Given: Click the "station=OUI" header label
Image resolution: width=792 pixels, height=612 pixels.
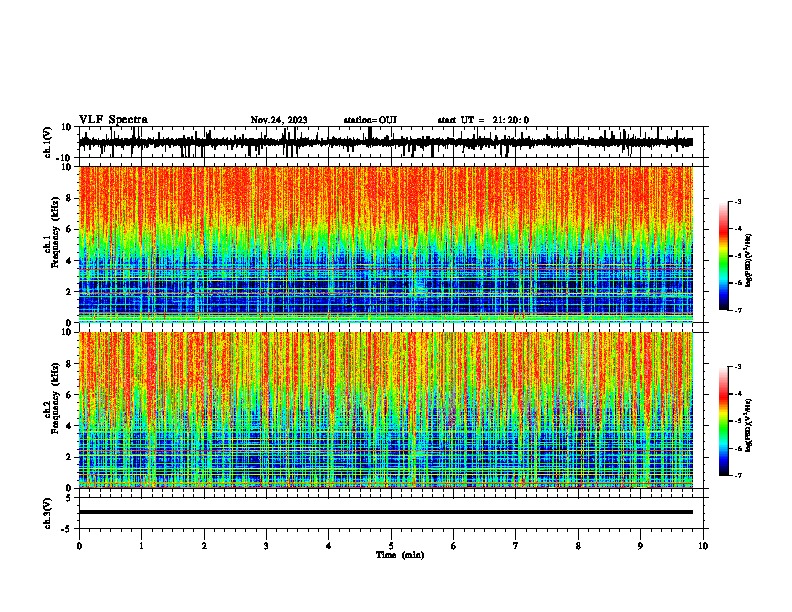Looking at the screenshot, I should [370, 120].
